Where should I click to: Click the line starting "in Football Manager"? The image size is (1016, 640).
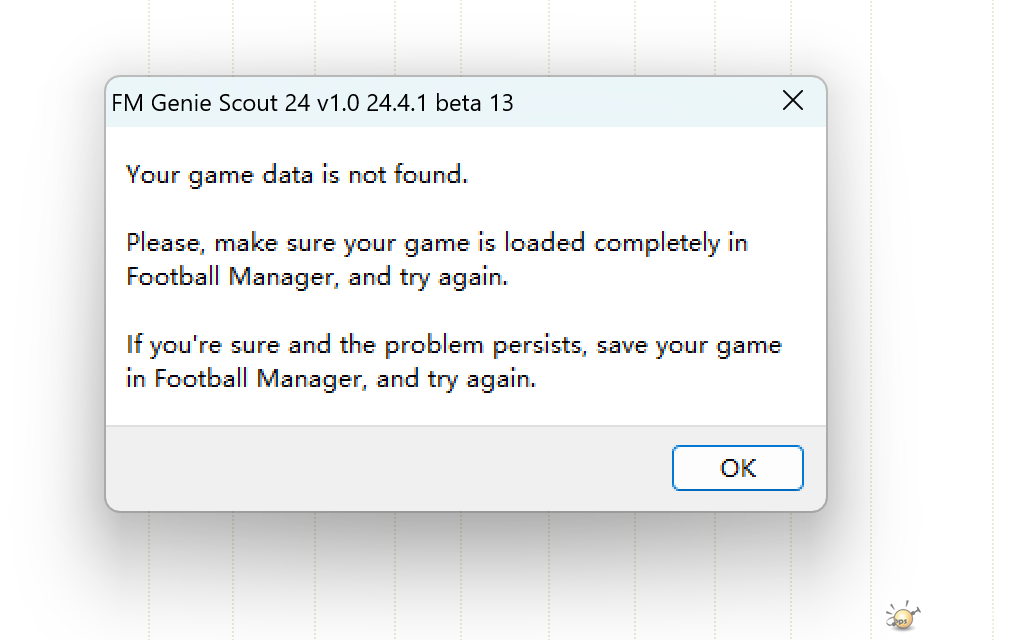[331, 379]
